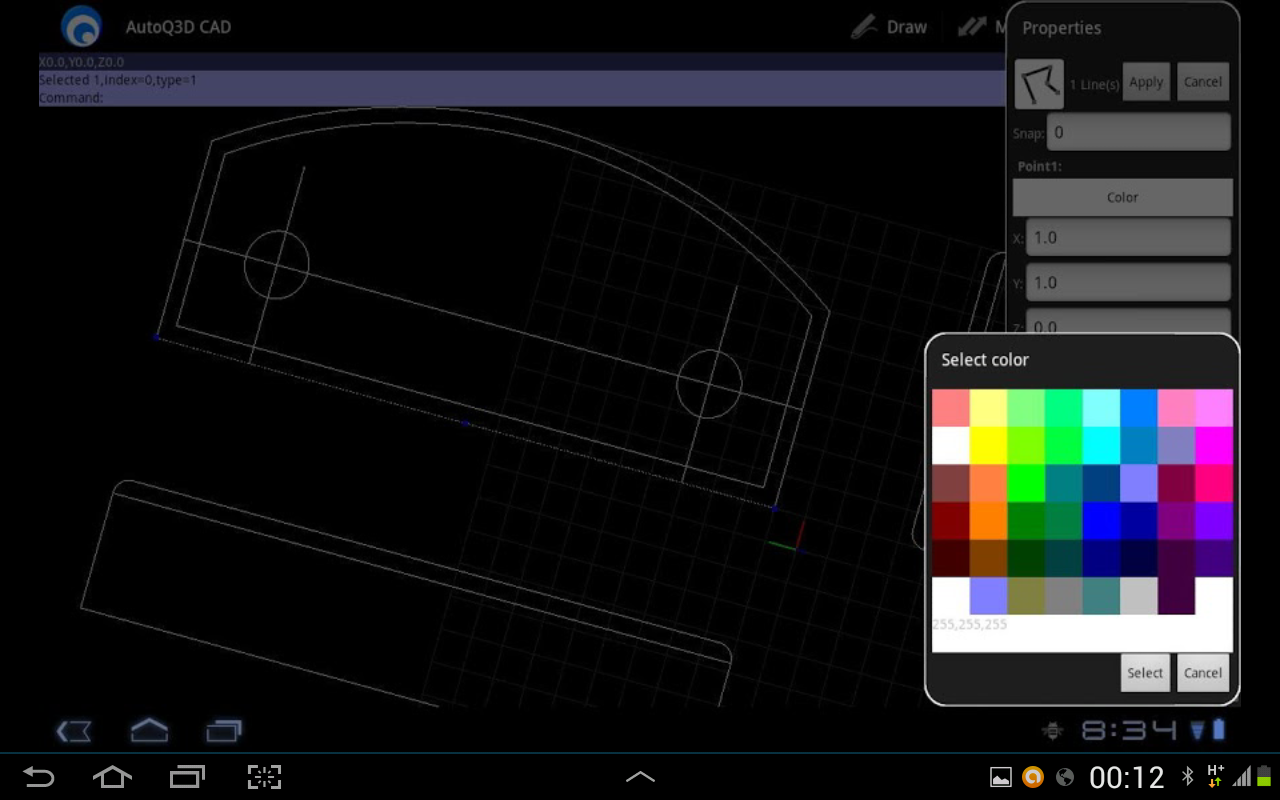Choose the pure yellow swatch
The width and height of the screenshot is (1280, 800).
click(989, 446)
